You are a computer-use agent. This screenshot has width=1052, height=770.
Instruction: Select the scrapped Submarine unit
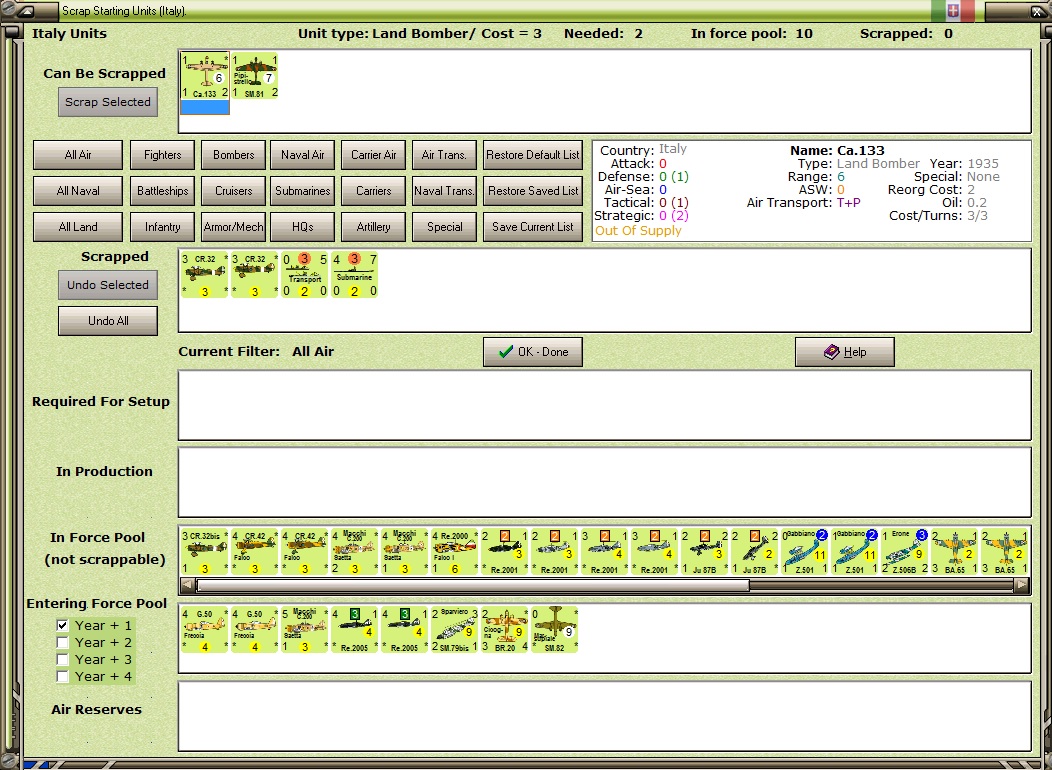[354, 274]
